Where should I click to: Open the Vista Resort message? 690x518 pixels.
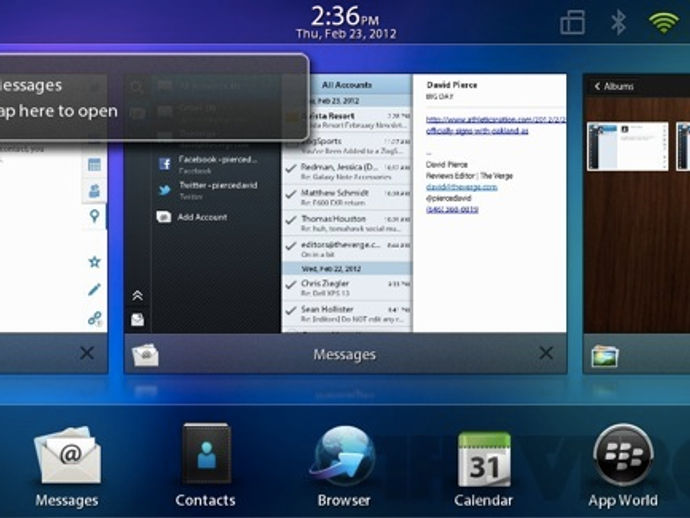347,120
